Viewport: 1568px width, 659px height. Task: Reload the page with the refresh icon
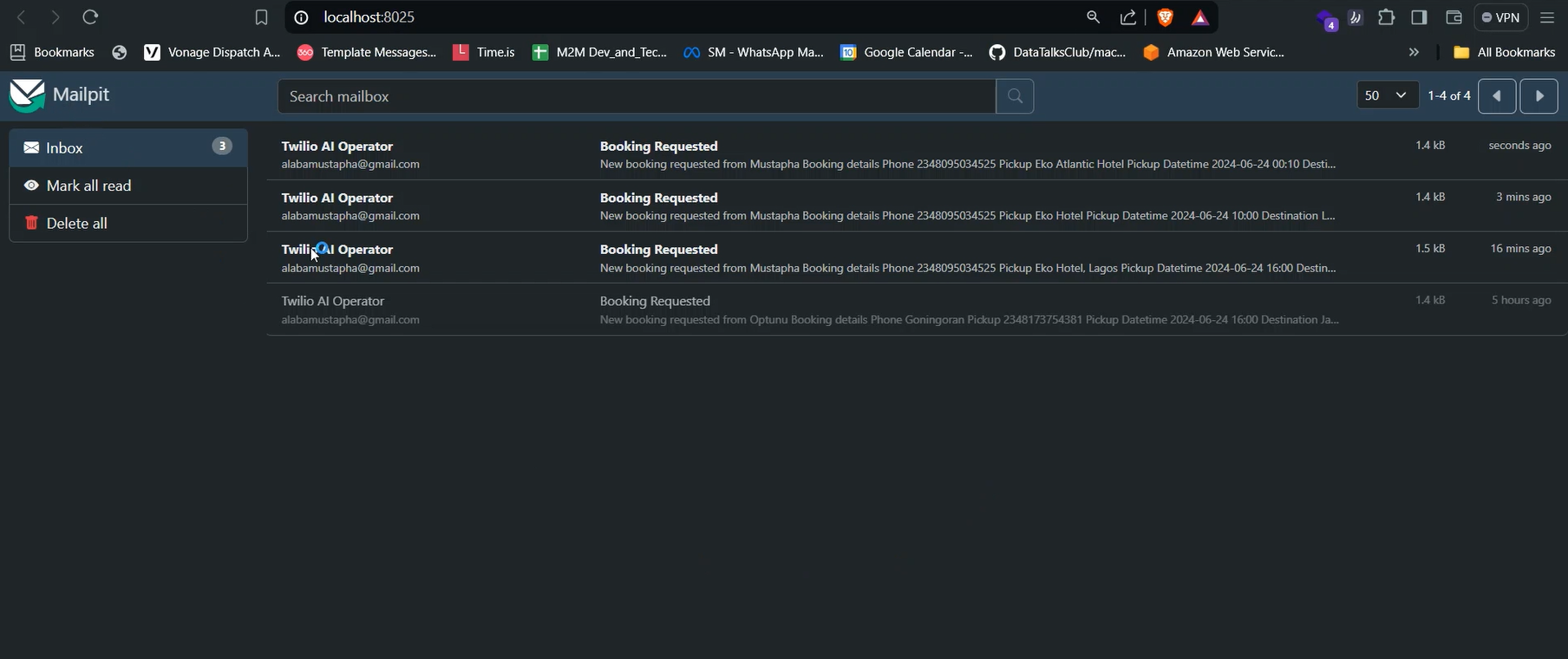pos(90,17)
